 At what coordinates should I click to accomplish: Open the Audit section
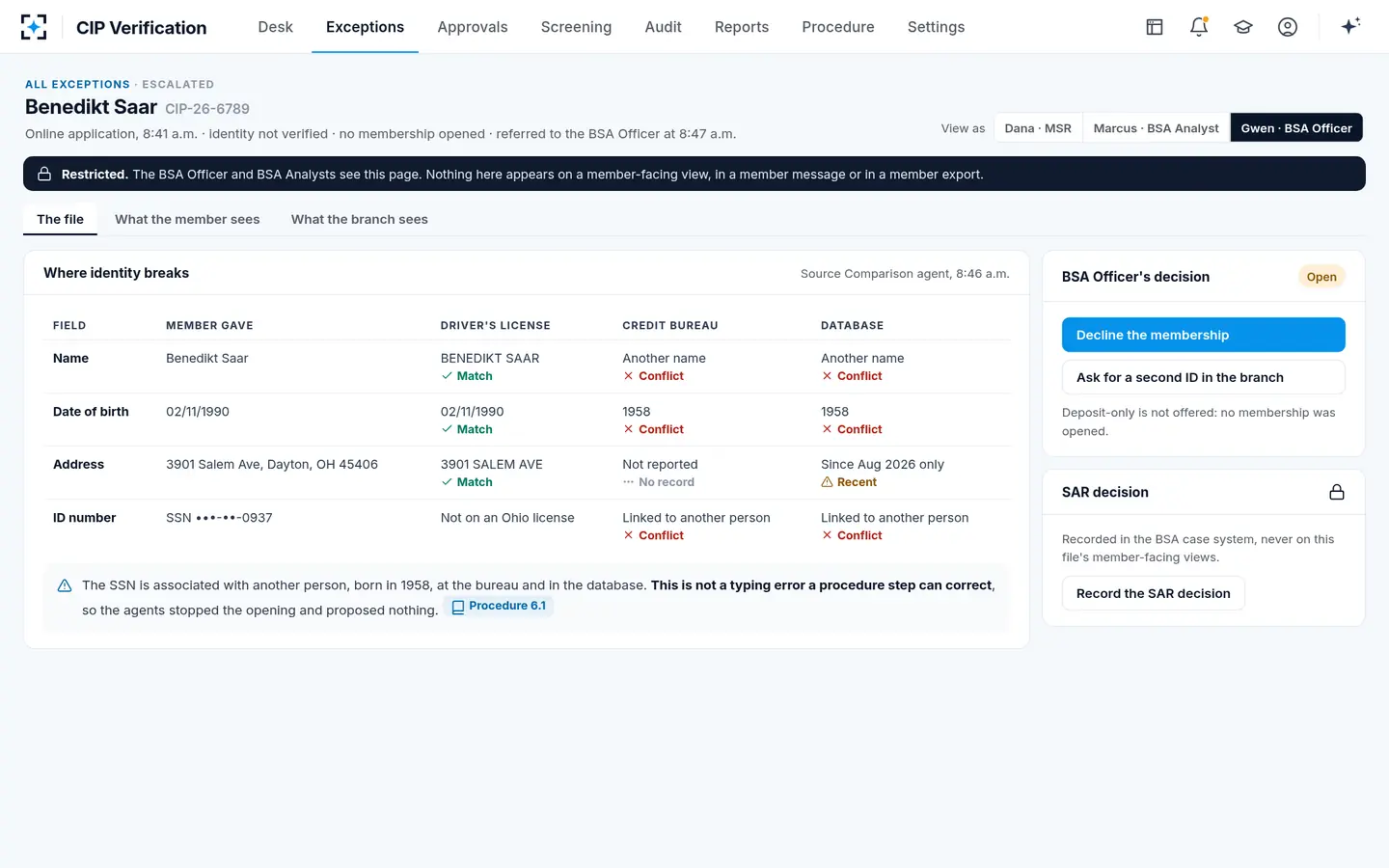point(664,27)
